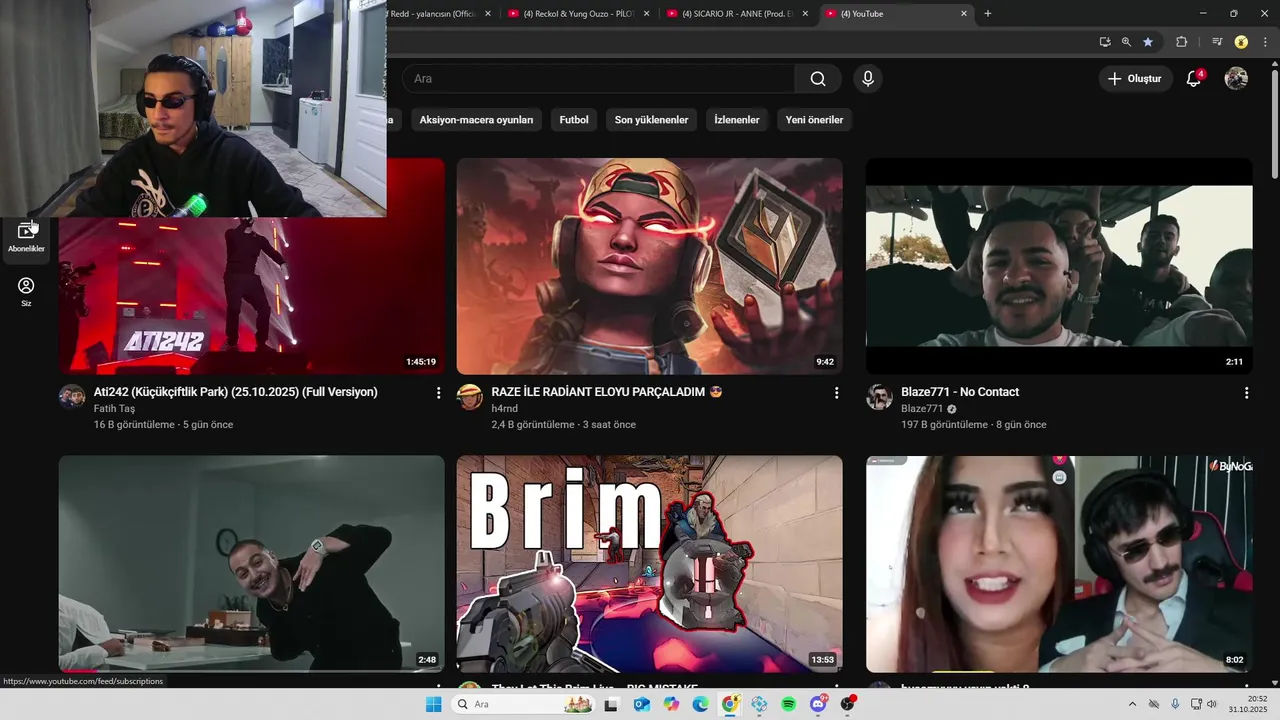Close the Reckol & Yung Ouzo tab
This screenshot has height=720, width=1280.
pos(646,14)
